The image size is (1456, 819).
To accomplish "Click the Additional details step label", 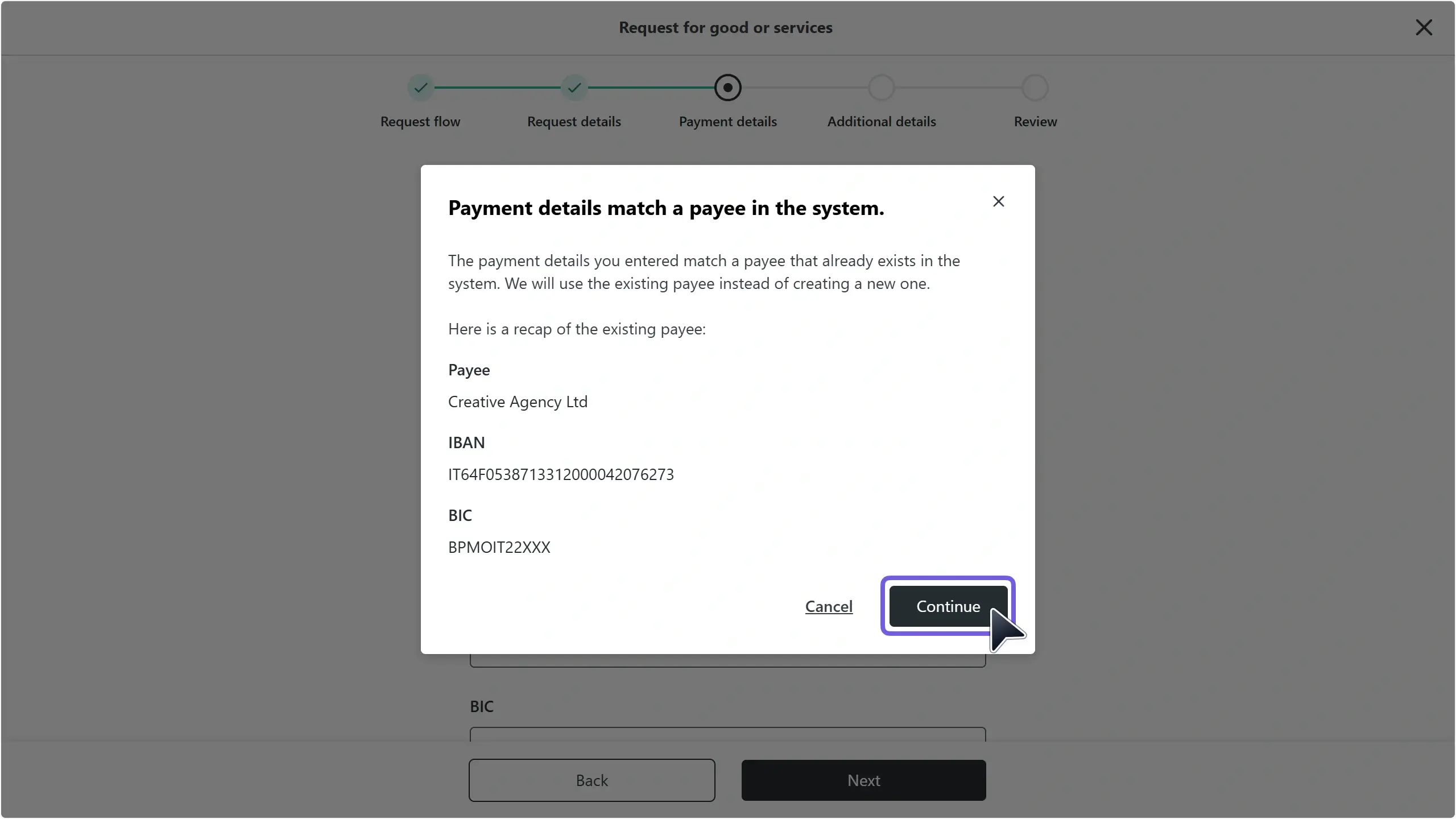I will pyautogui.click(x=882, y=122).
